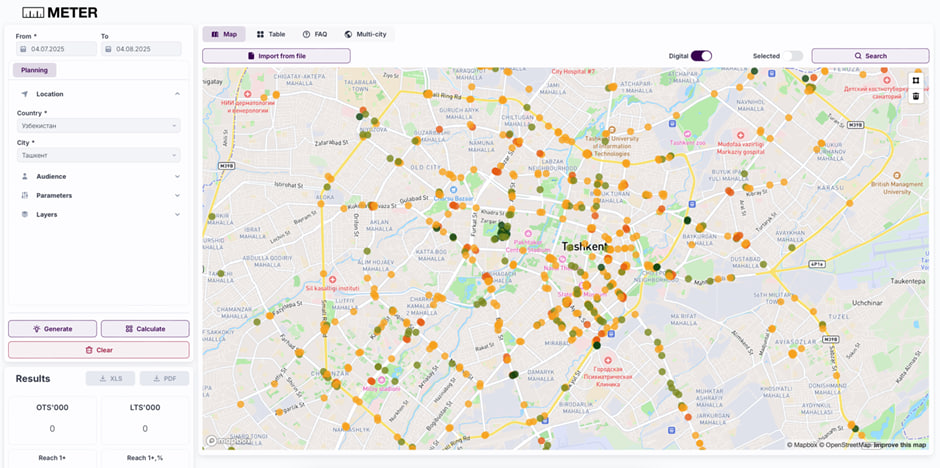Click the trash icon on the map
The height and width of the screenshot is (468, 940).
pos(915,96)
